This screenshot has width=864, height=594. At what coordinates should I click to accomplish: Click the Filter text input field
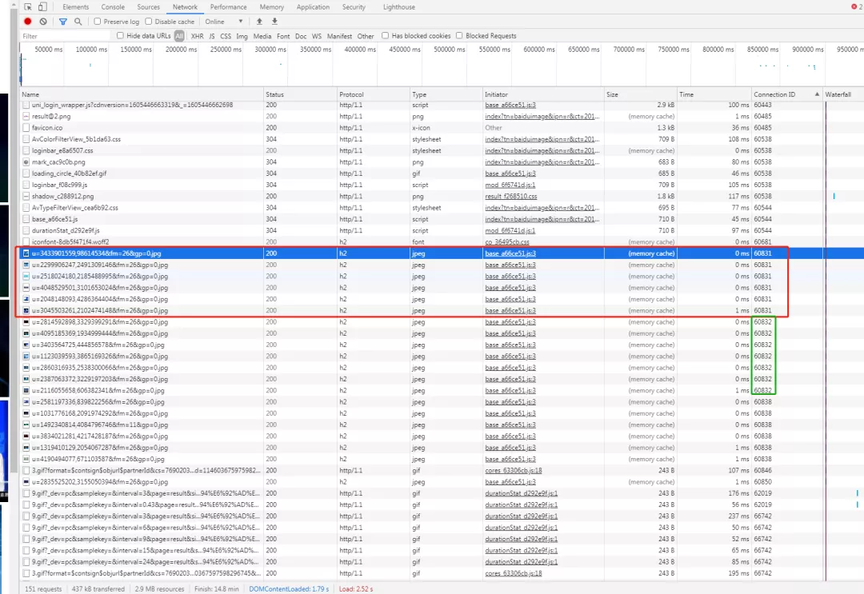click(65, 36)
